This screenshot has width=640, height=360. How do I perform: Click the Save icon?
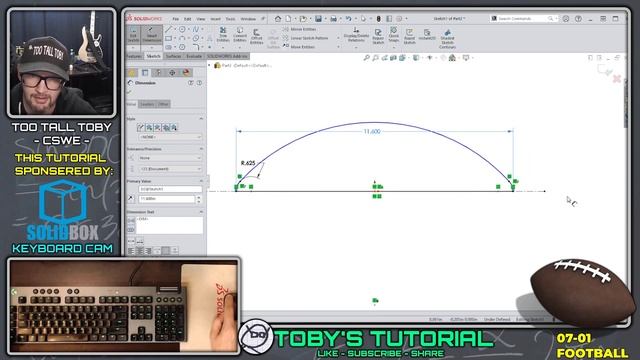318,19
